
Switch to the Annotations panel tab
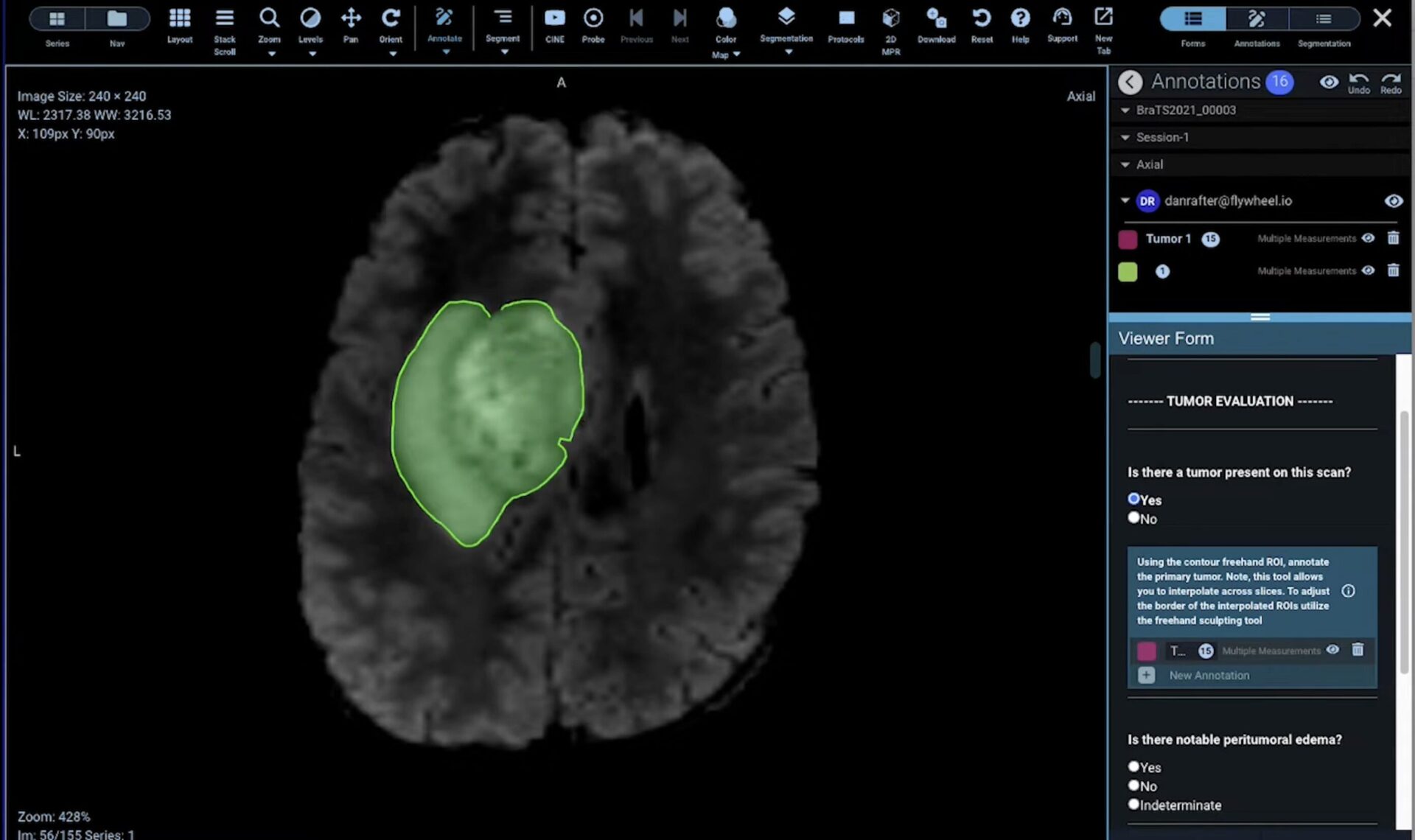tap(1257, 19)
